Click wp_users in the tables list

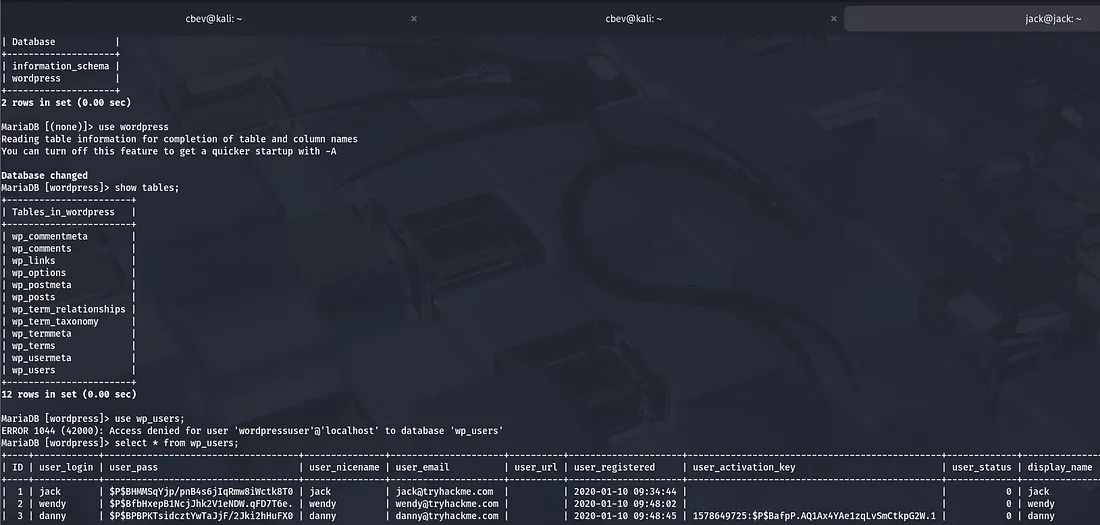tap(34, 370)
